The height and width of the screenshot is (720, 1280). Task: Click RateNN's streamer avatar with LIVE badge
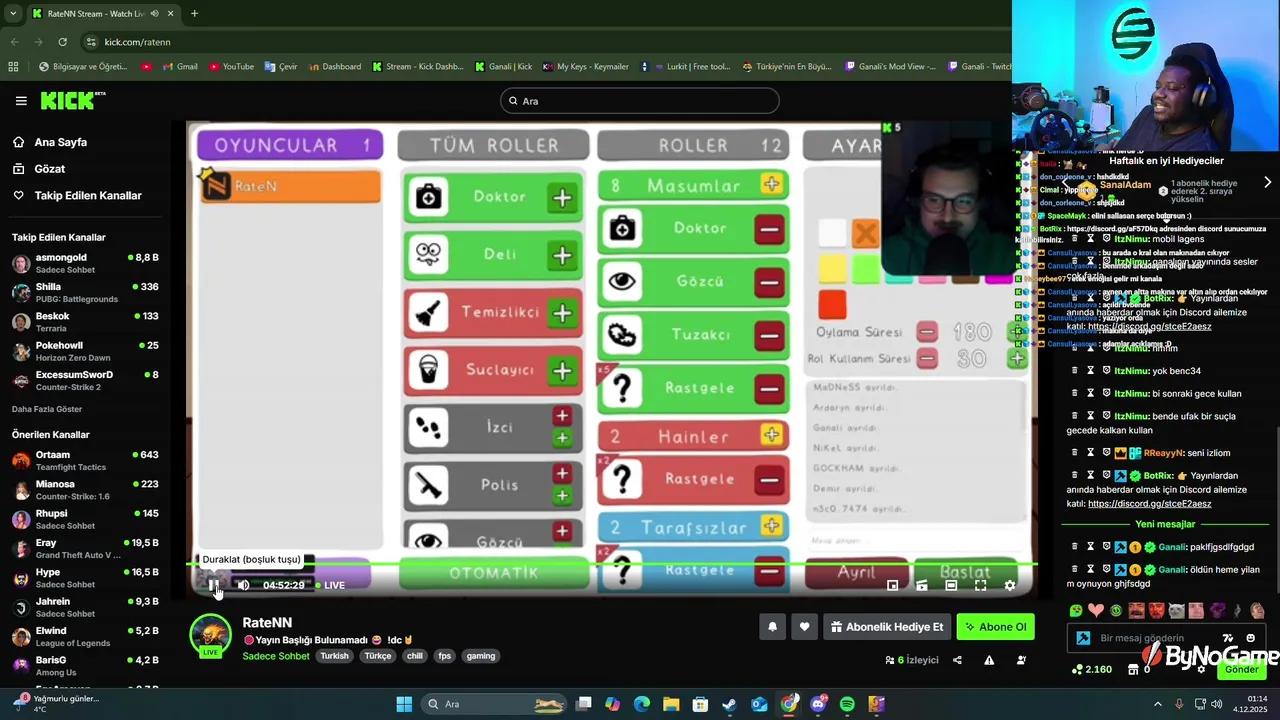coord(210,636)
